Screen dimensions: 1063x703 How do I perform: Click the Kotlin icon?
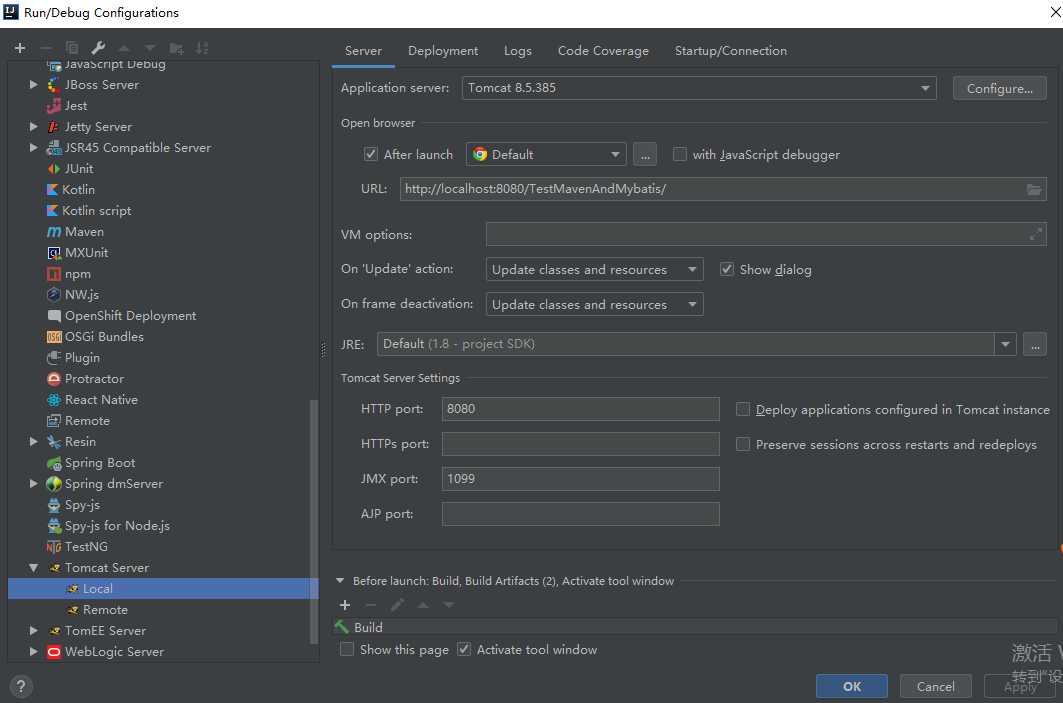(x=52, y=190)
